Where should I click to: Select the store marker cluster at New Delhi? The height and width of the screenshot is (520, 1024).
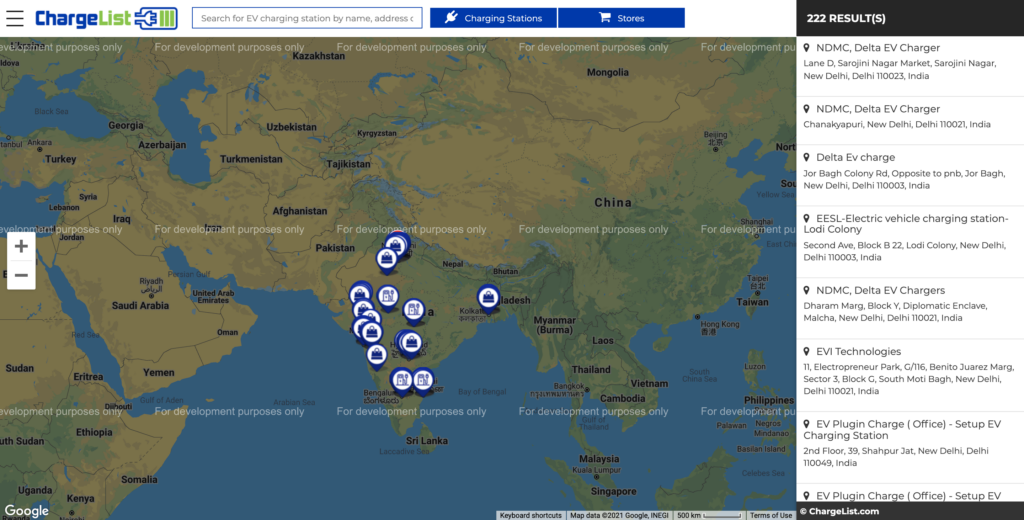pyautogui.click(x=396, y=246)
